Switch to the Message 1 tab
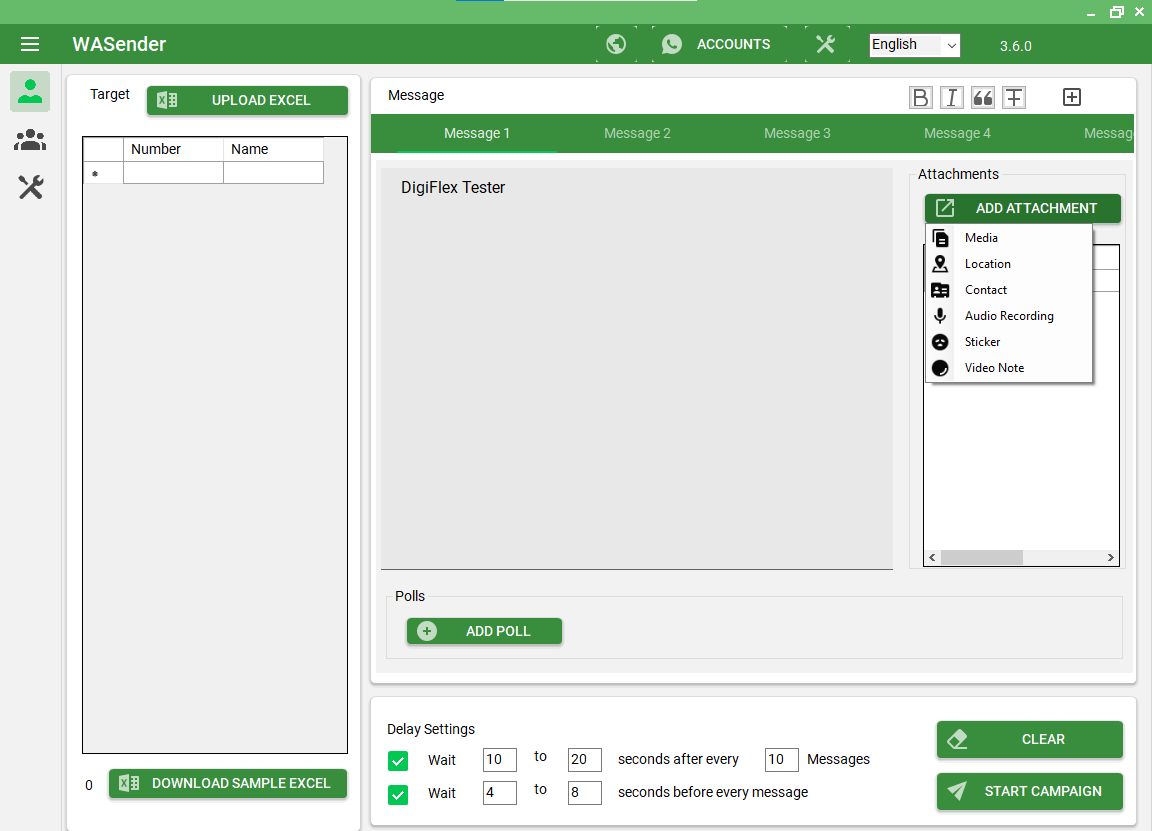The width and height of the screenshot is (1152, 831). pyautogui.click(x=477, y=133)
